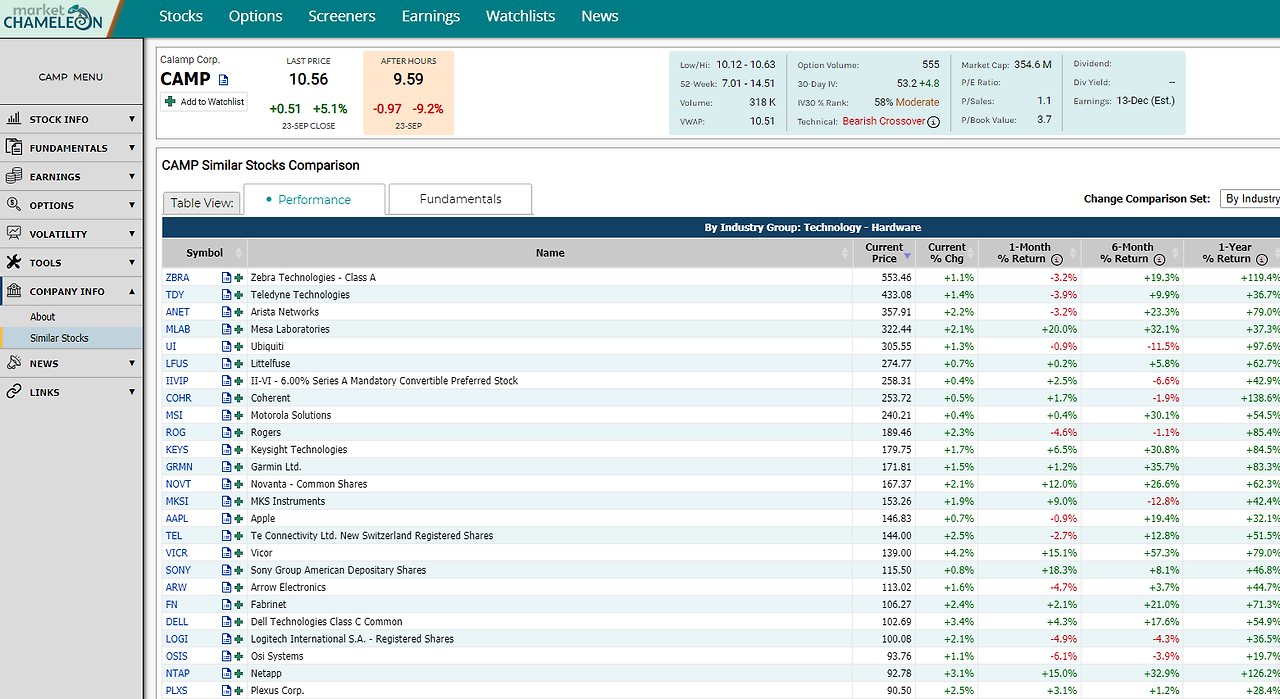Sort table by the Symbol column
The height and width of the screenshot is (699, 1280).
click(x=204, y=253)
